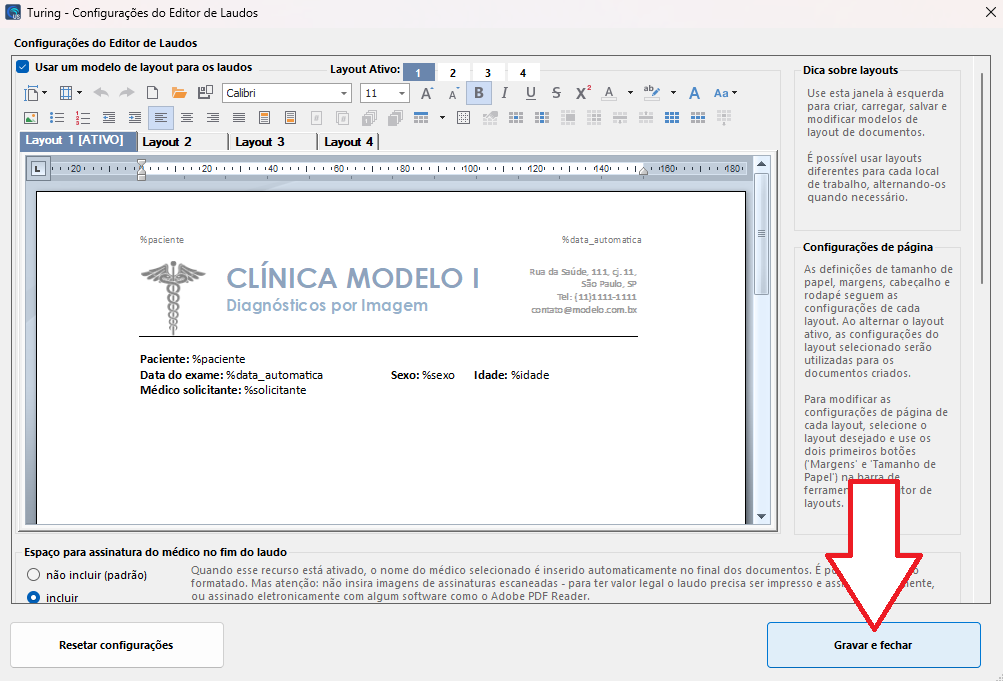Toggle italic formatting
The height and width of the screenshot is (681, 1003).
(x=505, y=93)
